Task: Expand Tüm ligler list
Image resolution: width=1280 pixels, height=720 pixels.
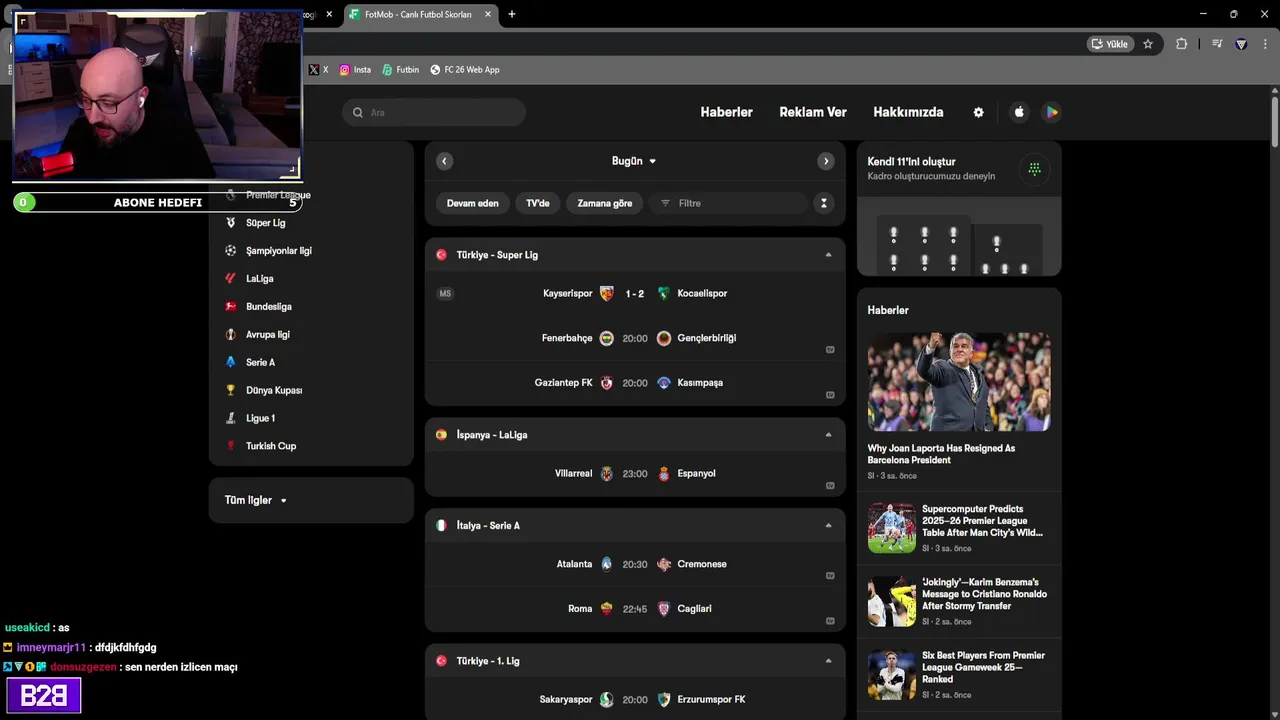Action: click(x=256, y=500)
